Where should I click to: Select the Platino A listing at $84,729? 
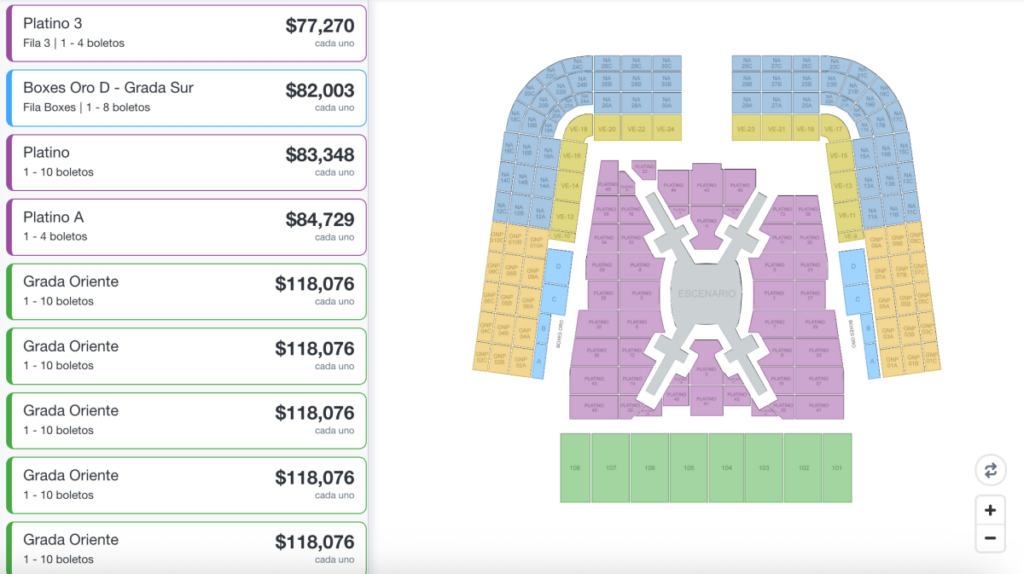[x=186, y=226]
